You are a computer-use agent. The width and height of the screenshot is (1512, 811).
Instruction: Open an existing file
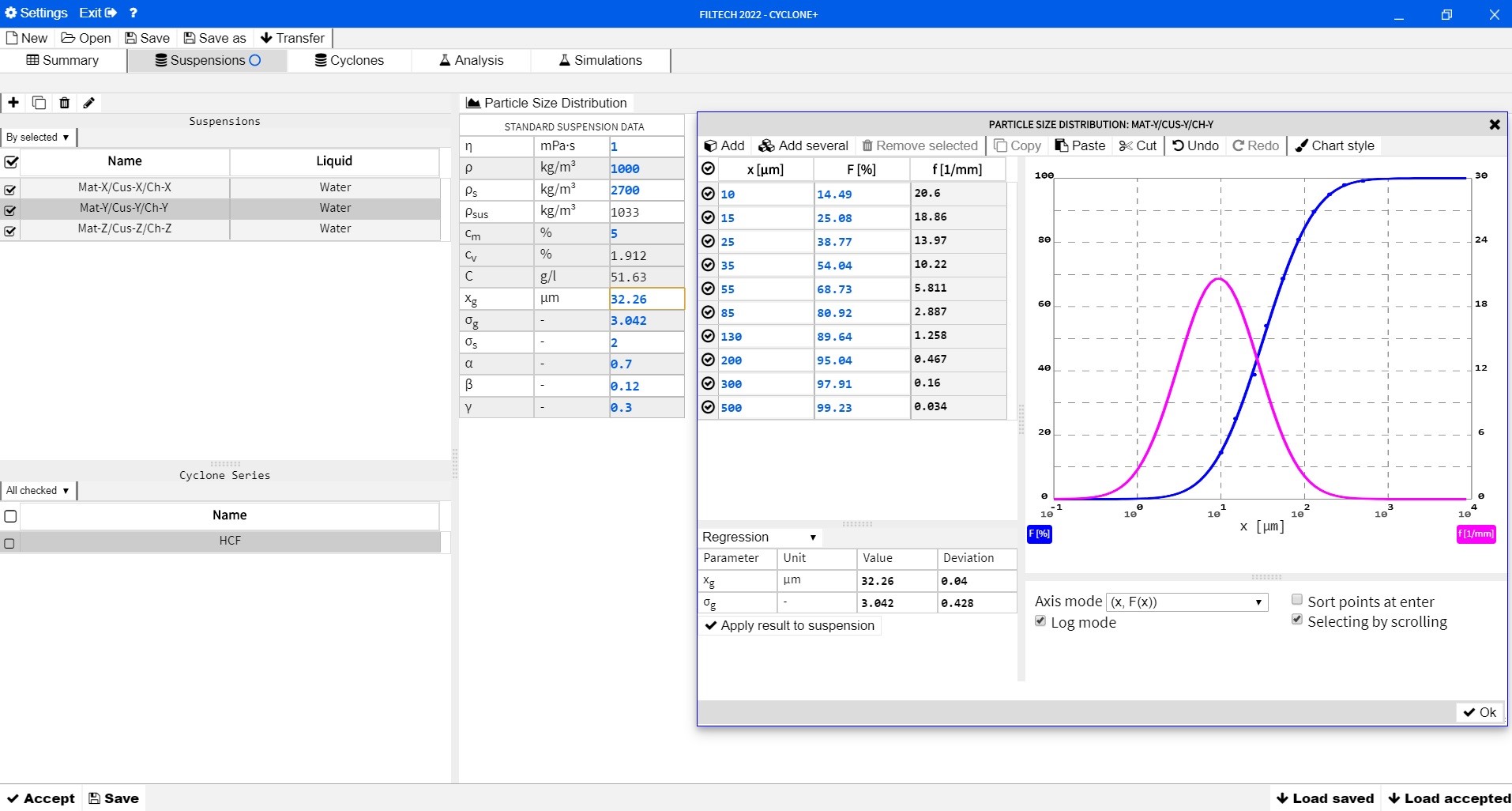click(86, 38)
